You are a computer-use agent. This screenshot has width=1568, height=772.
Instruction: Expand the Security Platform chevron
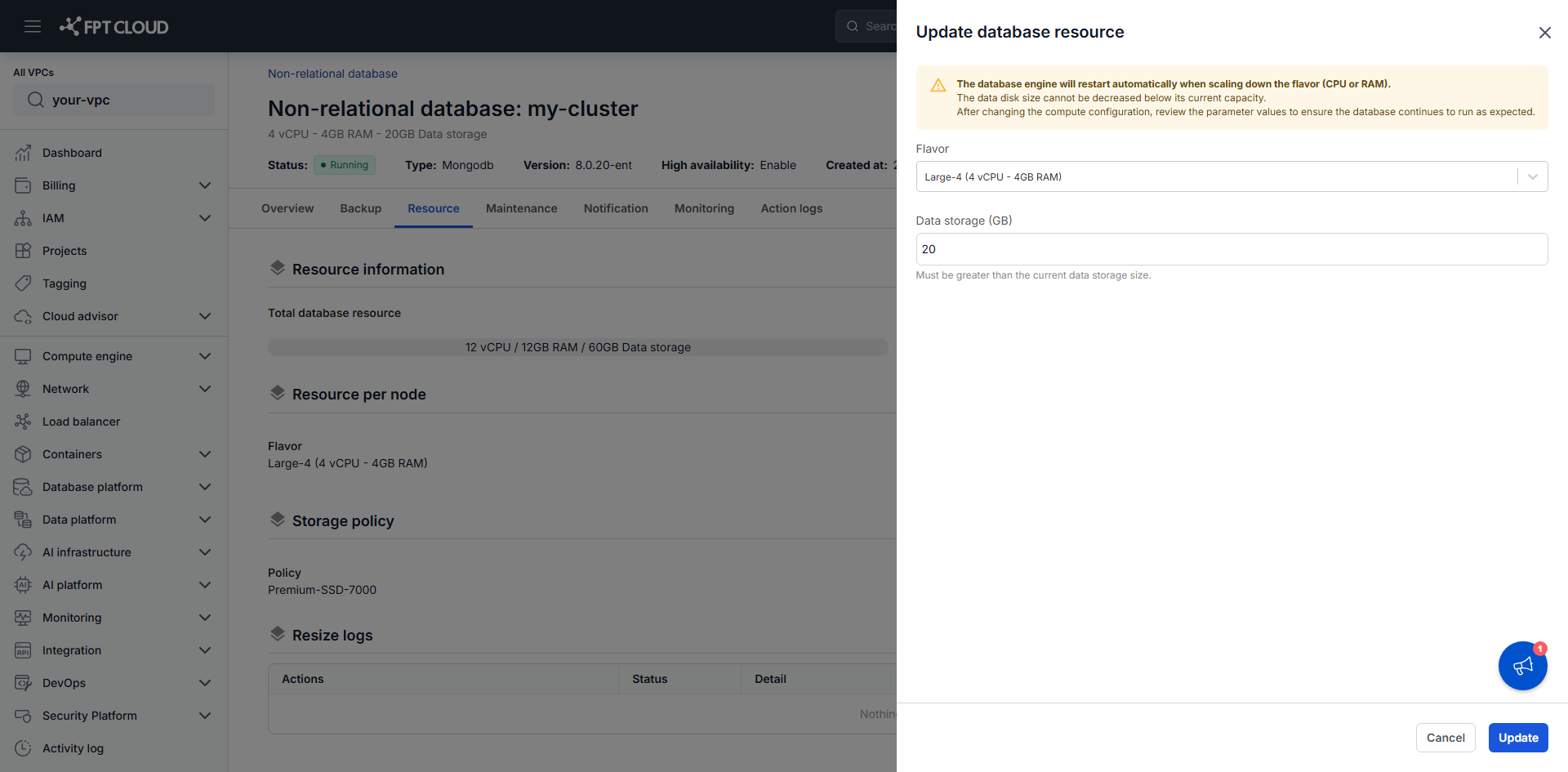(205, 716)
